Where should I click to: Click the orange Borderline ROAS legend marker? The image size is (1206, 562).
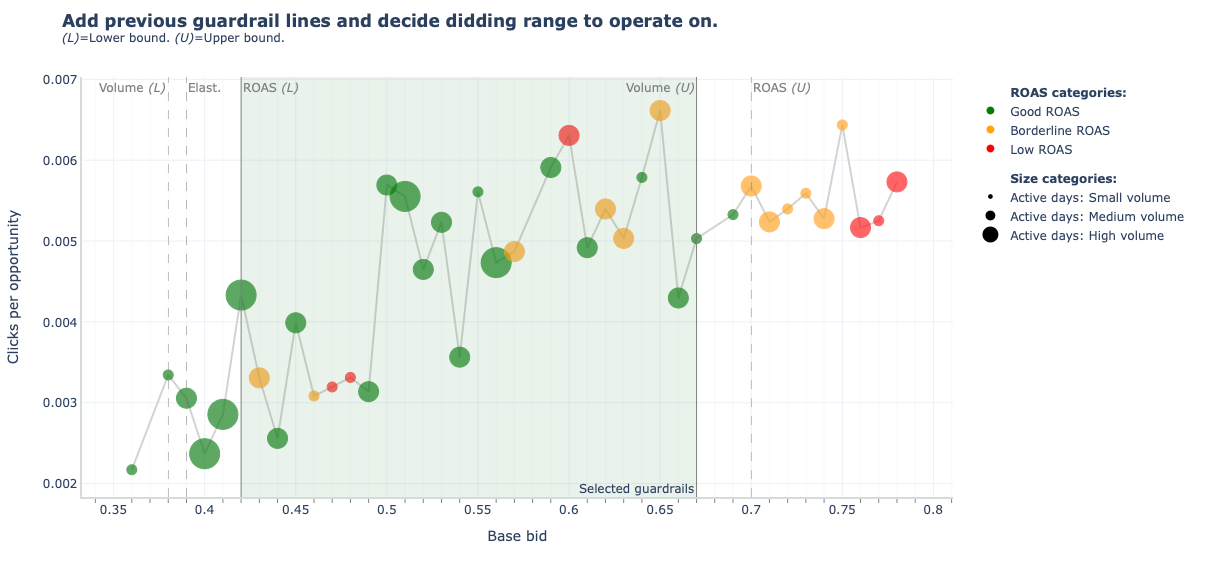point(990,131)
